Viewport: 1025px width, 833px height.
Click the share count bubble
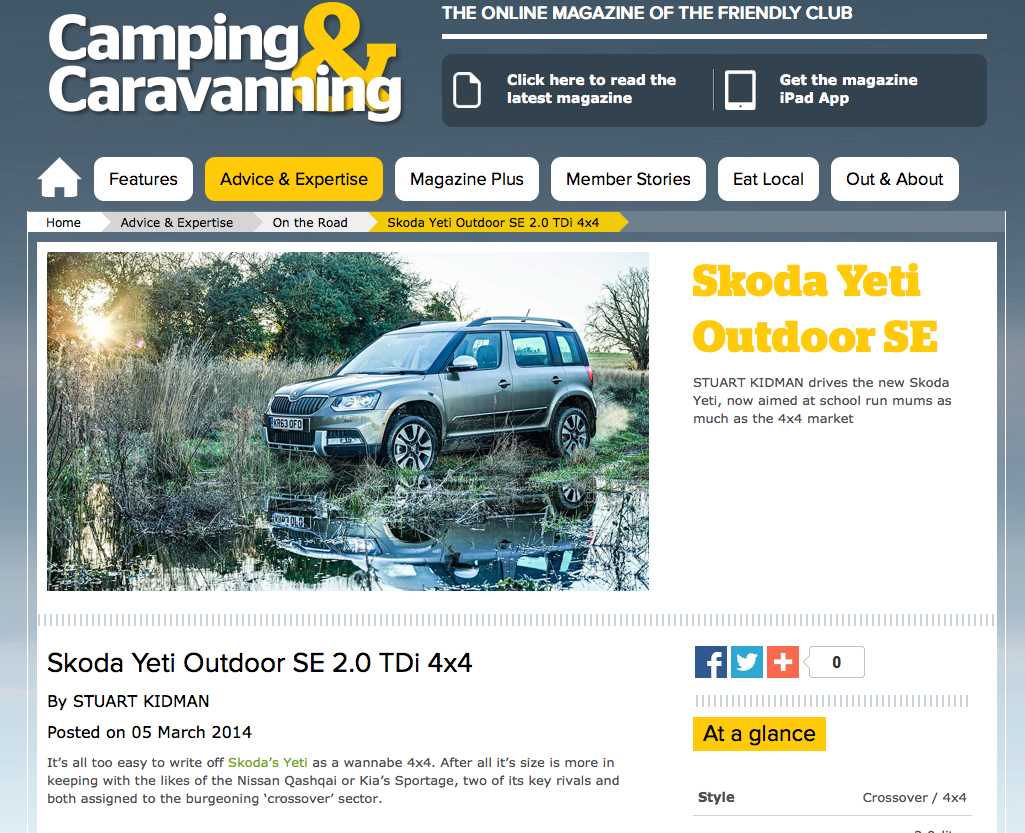click(x=835, y=662)
